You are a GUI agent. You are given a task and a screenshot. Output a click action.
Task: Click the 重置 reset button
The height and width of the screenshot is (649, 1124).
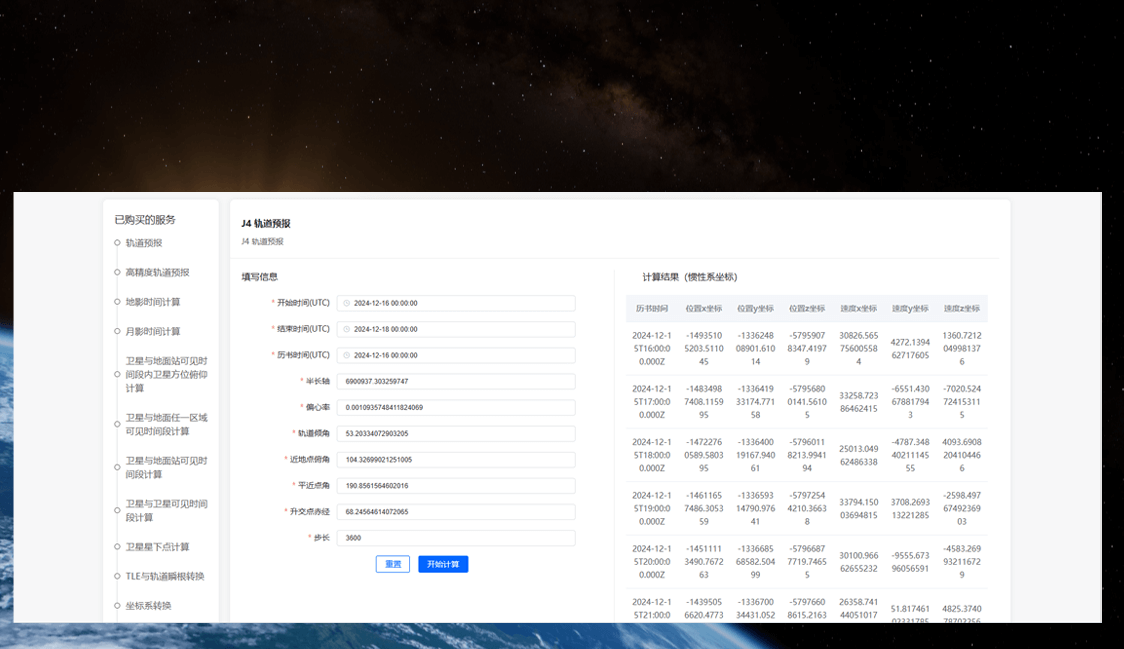coord(393,564)
